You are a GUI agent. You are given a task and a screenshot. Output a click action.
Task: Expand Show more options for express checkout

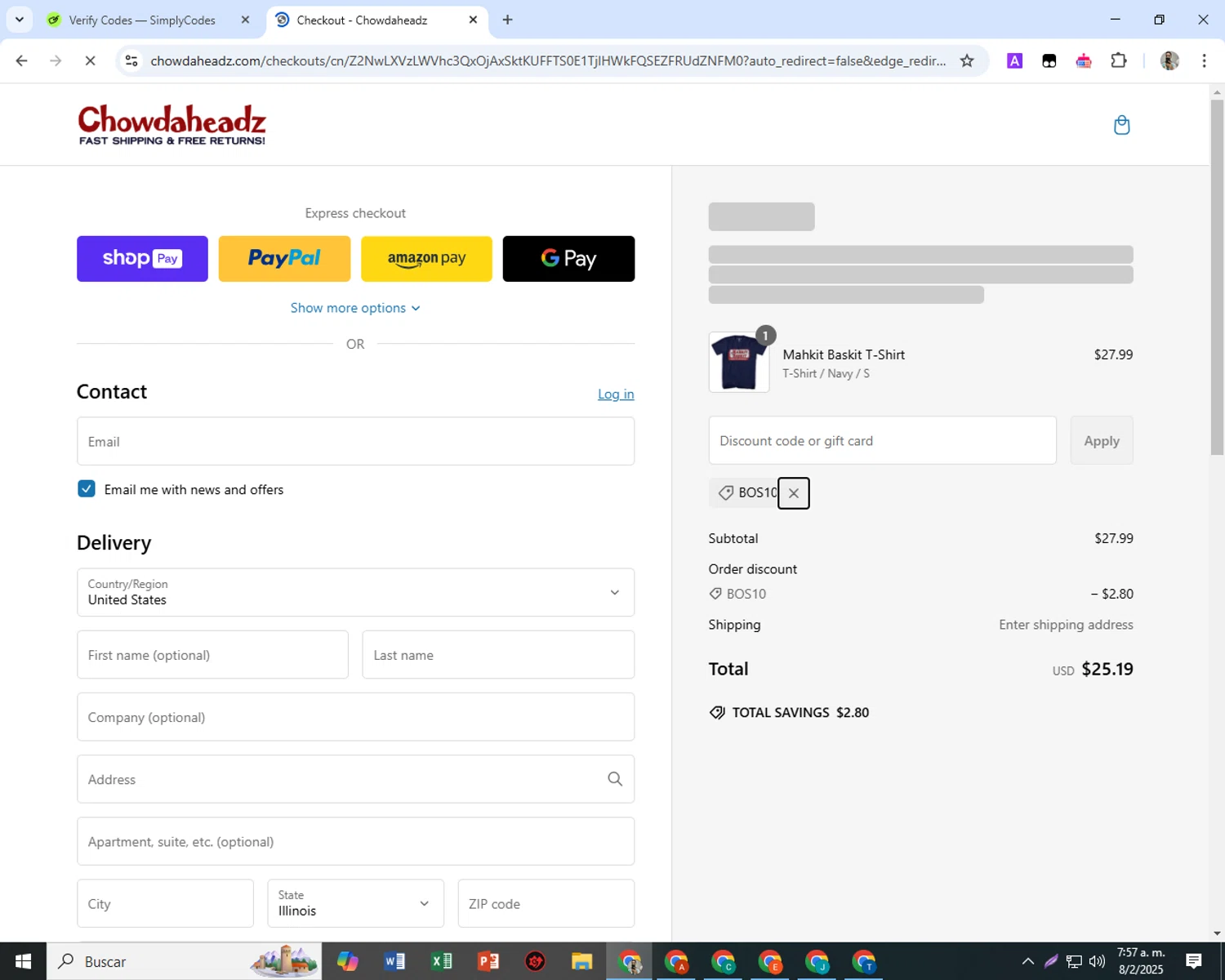click(355, 308)
